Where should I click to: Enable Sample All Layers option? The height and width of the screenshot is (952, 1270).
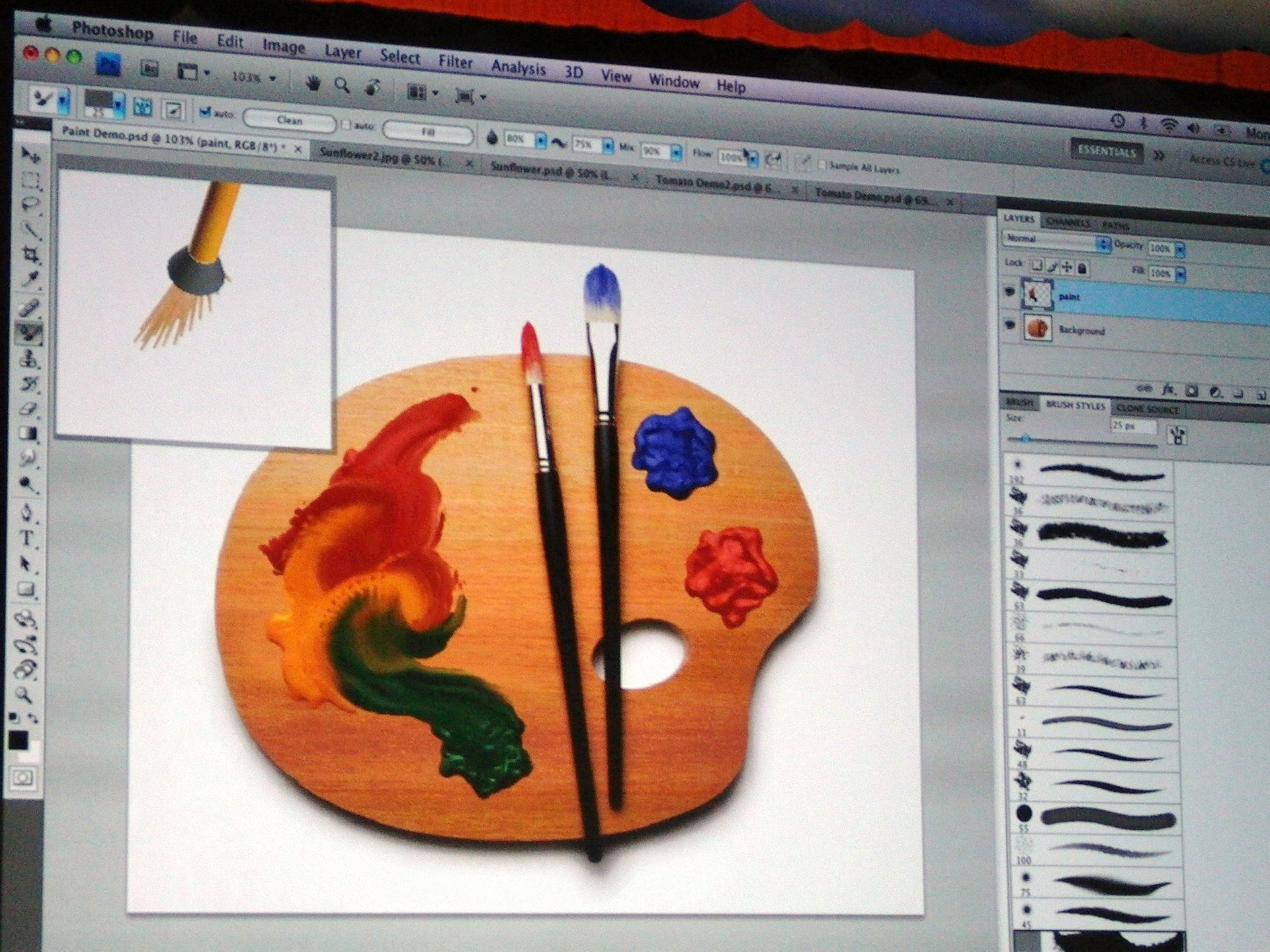(x=822, y=165)
